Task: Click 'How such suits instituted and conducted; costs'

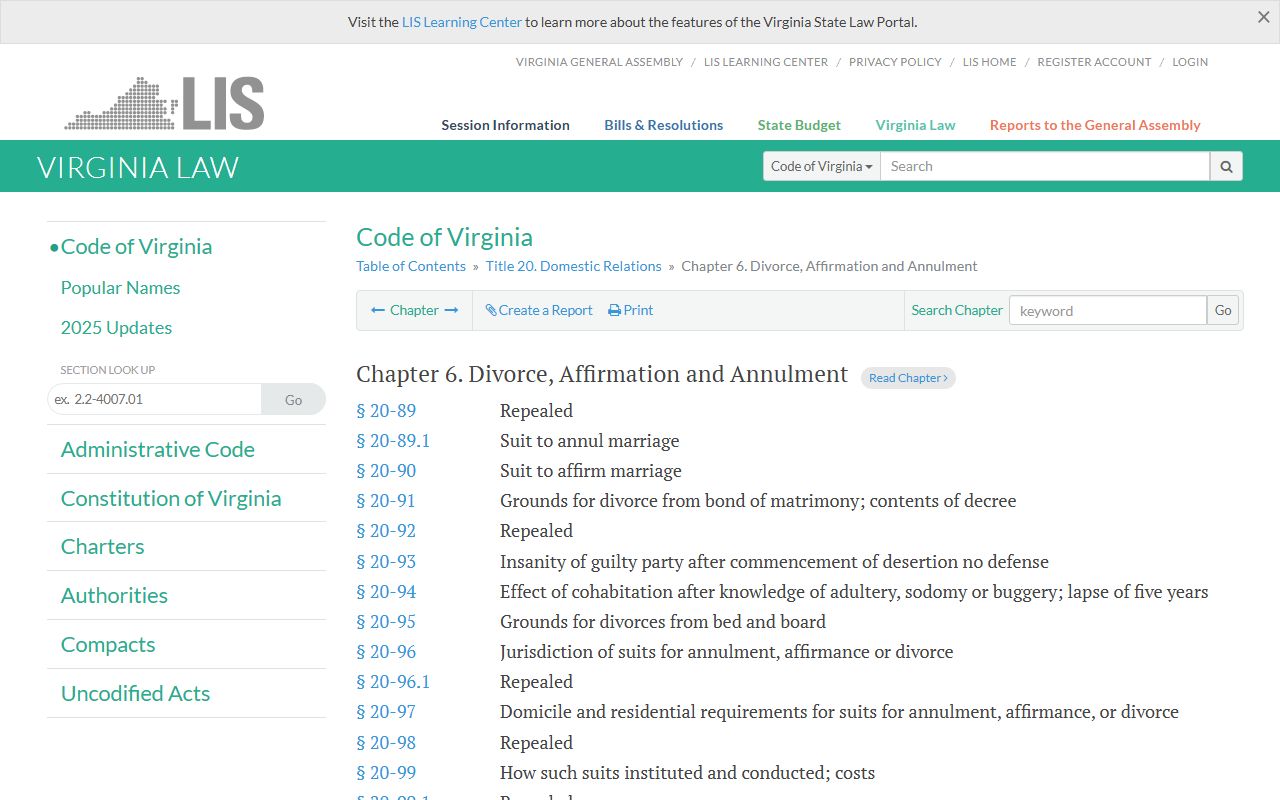Action: pos(687,773)
